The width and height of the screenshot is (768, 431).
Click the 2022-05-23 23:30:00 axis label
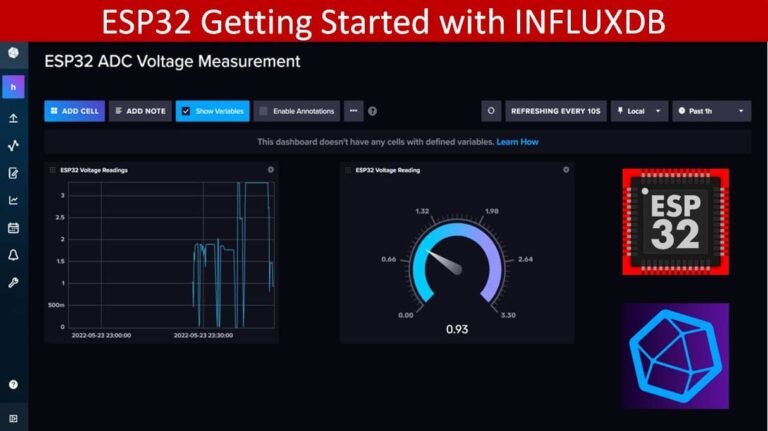[203, 335]
